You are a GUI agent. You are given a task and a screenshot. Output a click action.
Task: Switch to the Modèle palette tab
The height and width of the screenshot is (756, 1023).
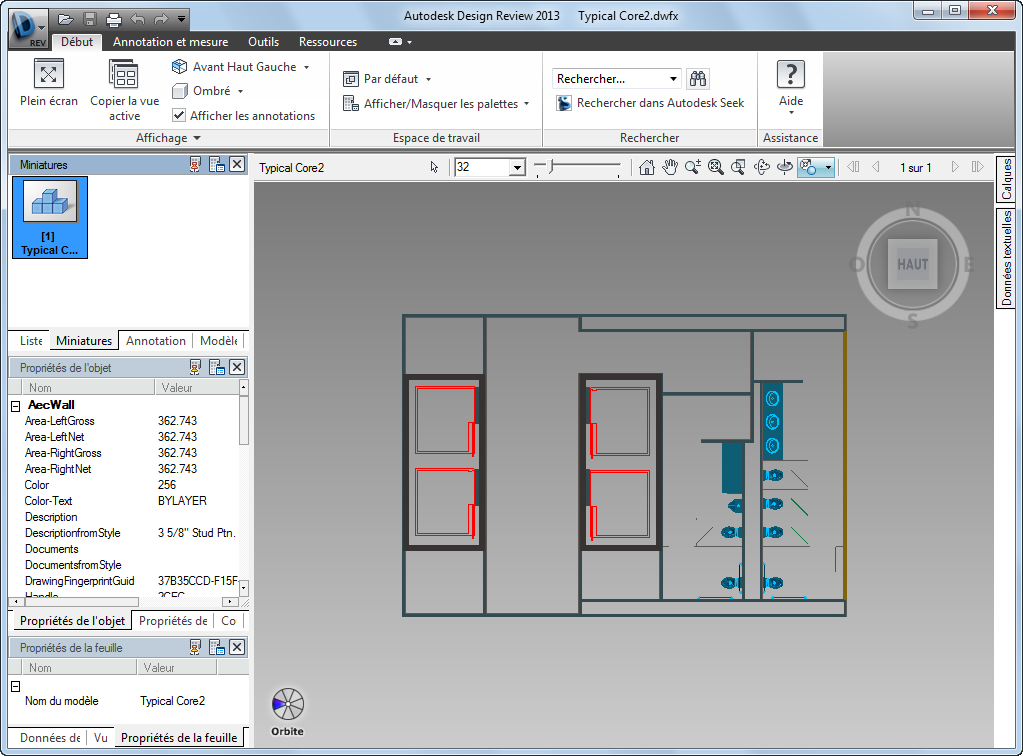(x=219, y=340)
